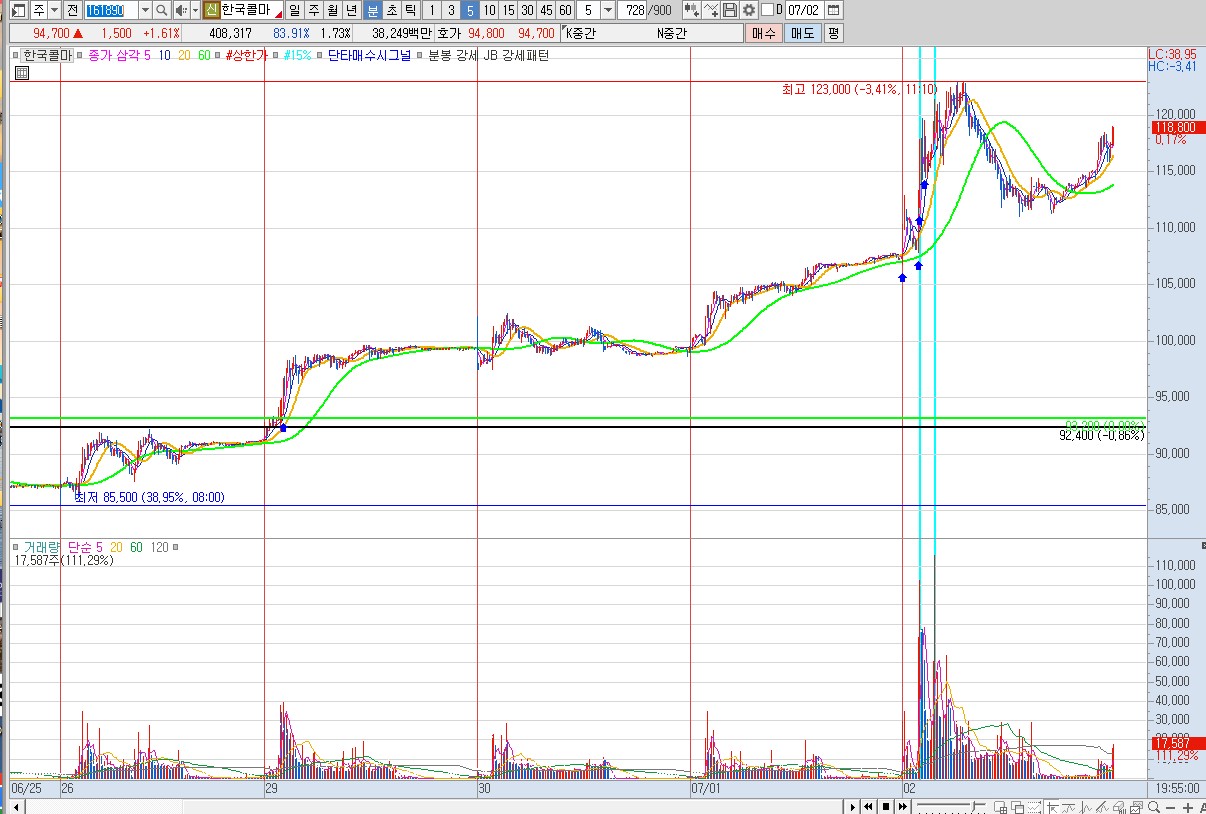Click the stop square playback button
Image resolution: width=1206 pixels, height=814 pixels.
(886, 806)
